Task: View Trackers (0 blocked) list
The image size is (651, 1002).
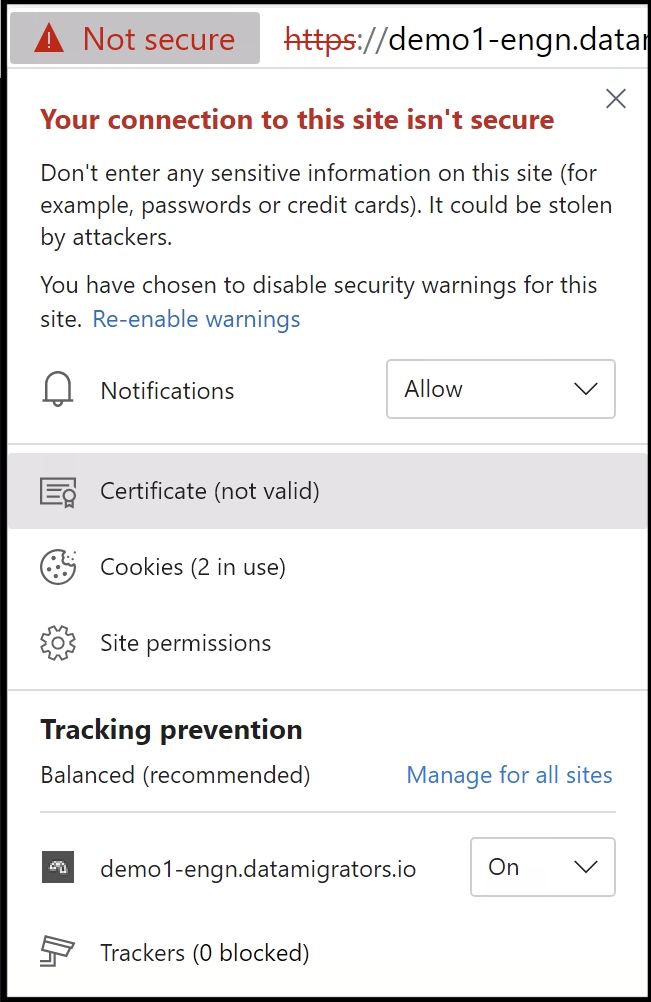Action: (x=205, y=952)
